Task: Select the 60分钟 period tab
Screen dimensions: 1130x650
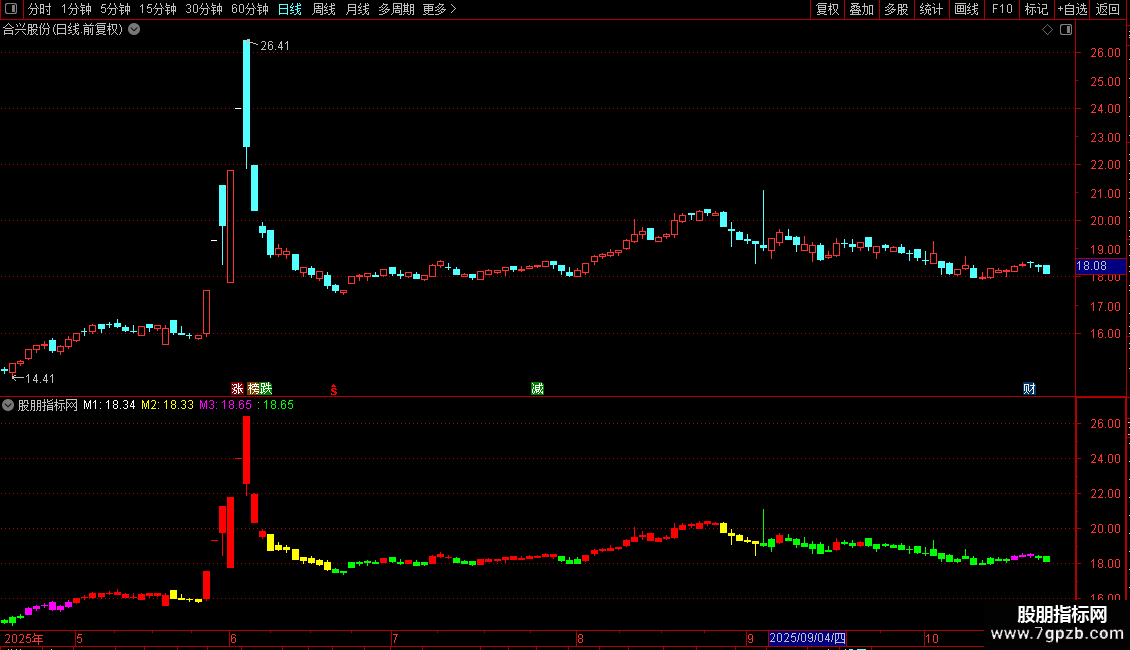Action: pos(250,9)
